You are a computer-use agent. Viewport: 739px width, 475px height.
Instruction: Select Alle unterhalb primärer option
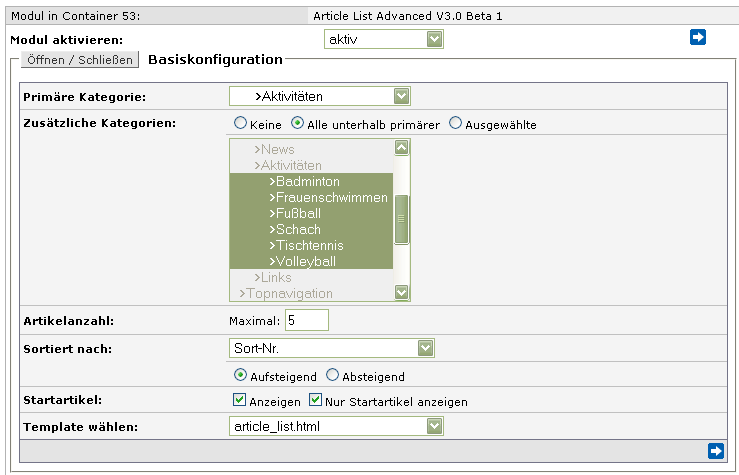point(297,124)
